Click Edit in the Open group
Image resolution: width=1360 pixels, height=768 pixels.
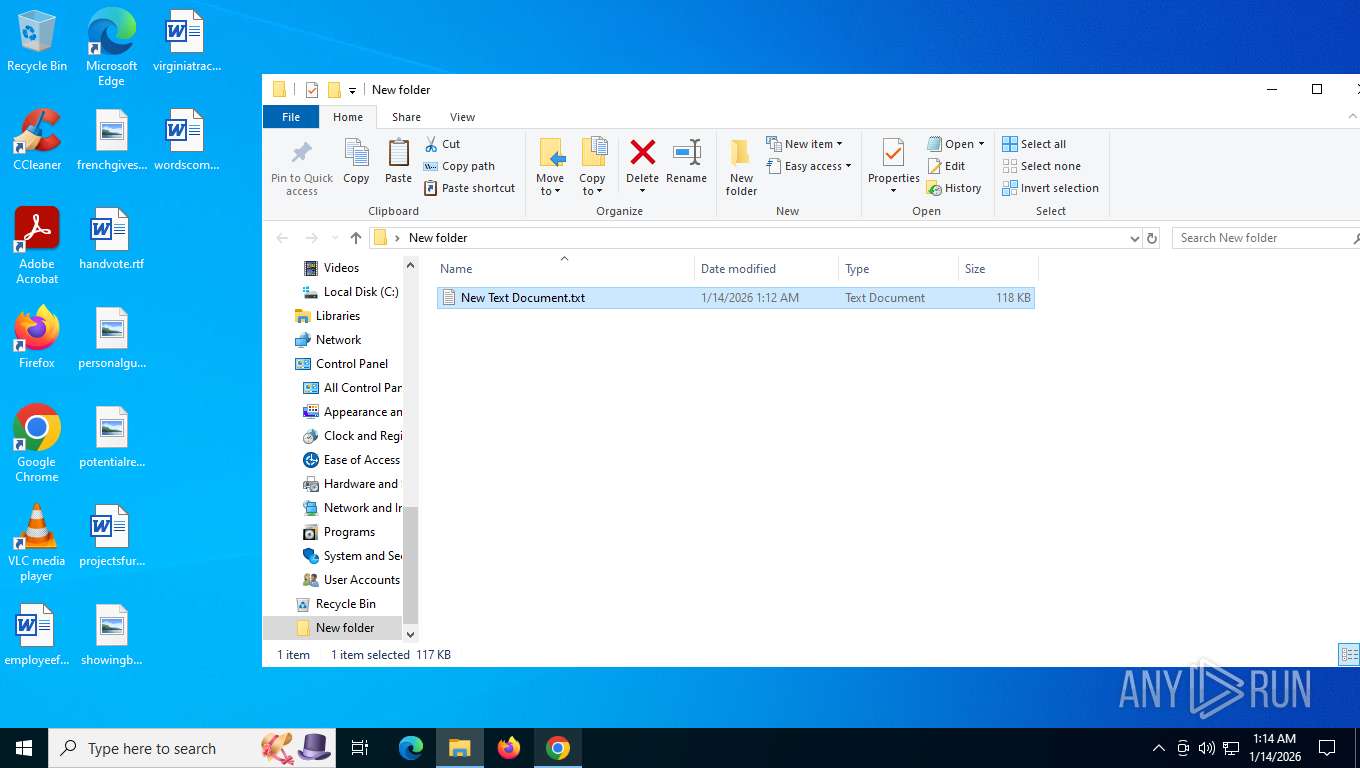(x=946, y=166)
